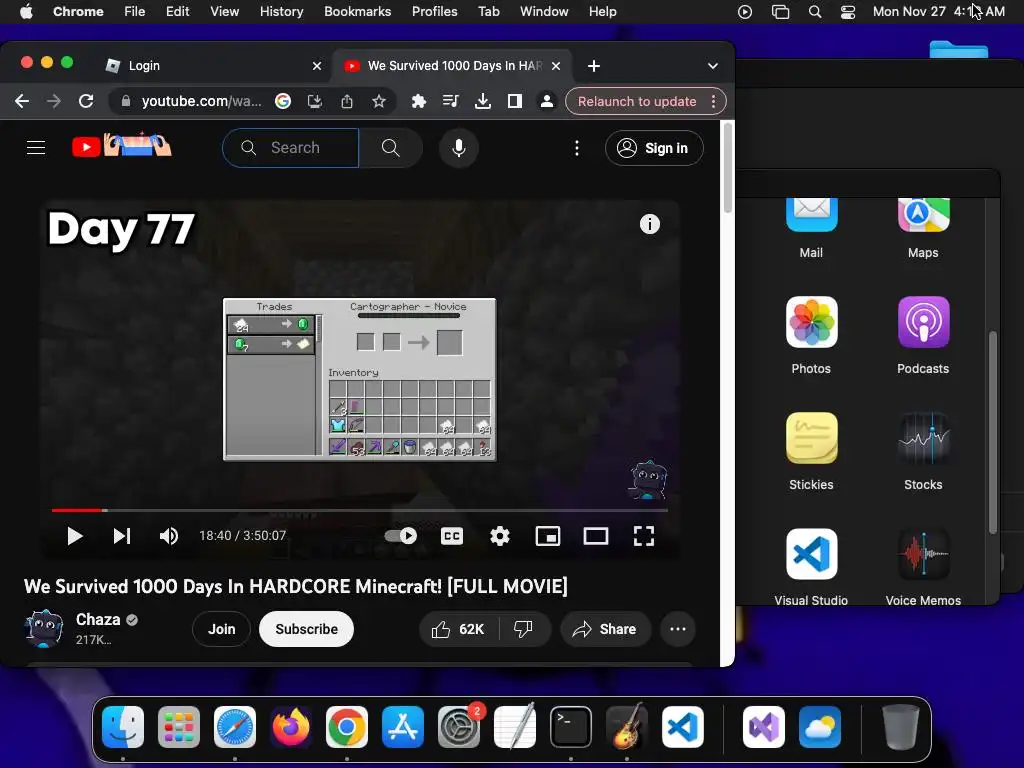Open the player settings gear

point(500,536)
